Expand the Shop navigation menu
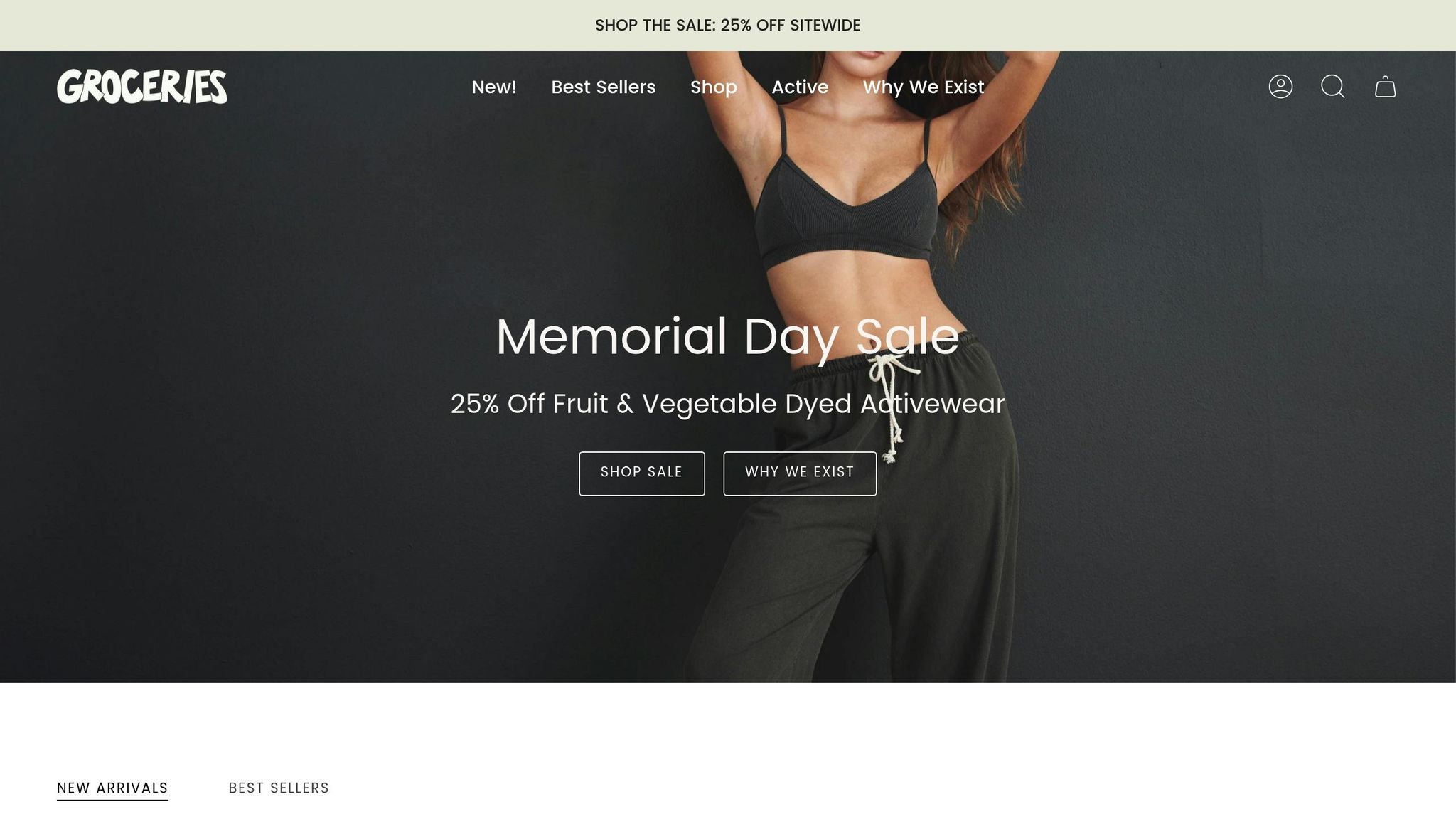 (714, 87)
